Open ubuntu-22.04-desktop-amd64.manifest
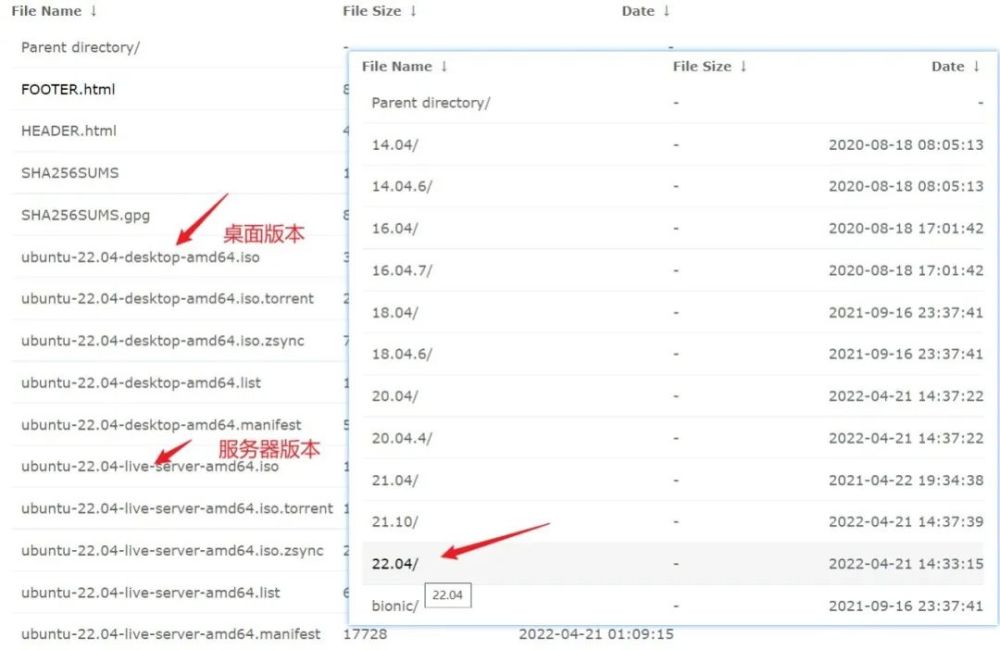The width and height of the screenshot is (1000, 650). coord(161,425)
